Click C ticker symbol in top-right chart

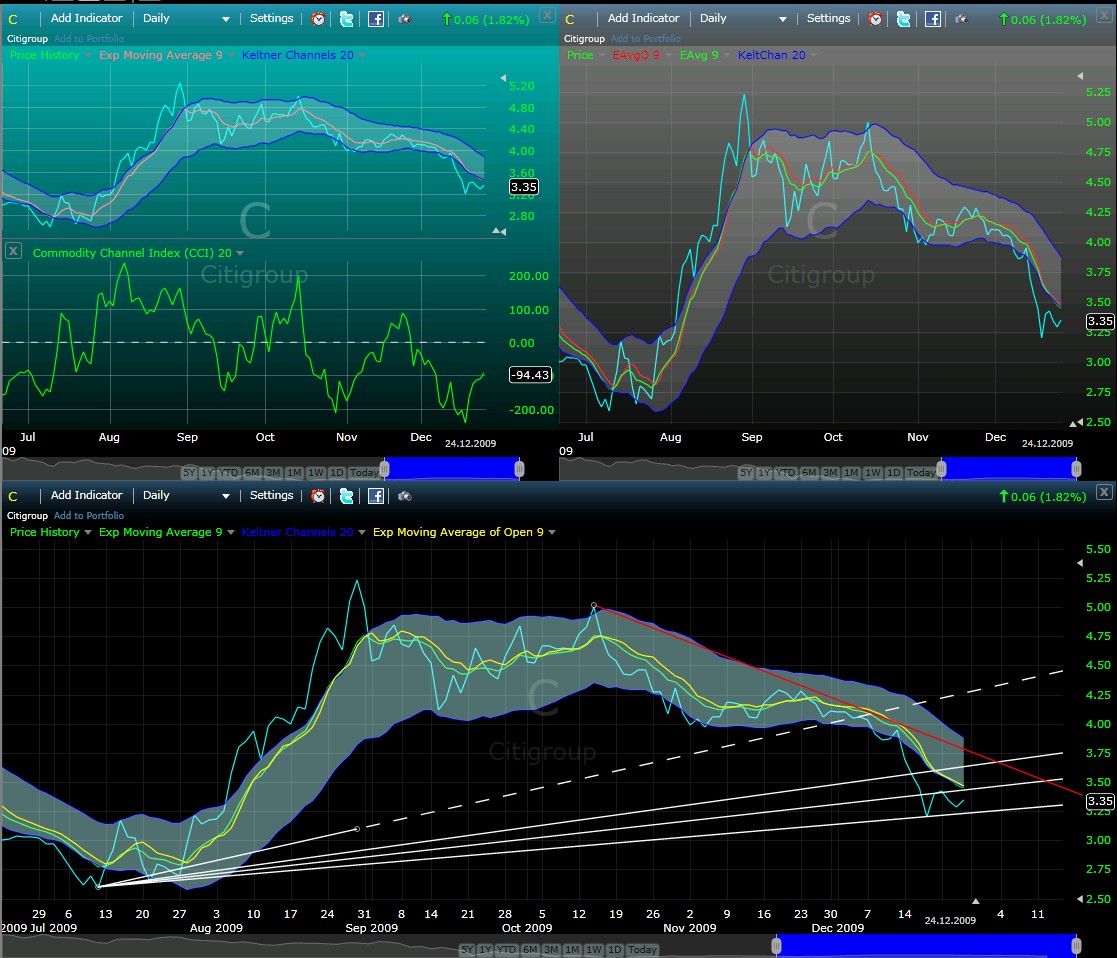click(570, 19)
